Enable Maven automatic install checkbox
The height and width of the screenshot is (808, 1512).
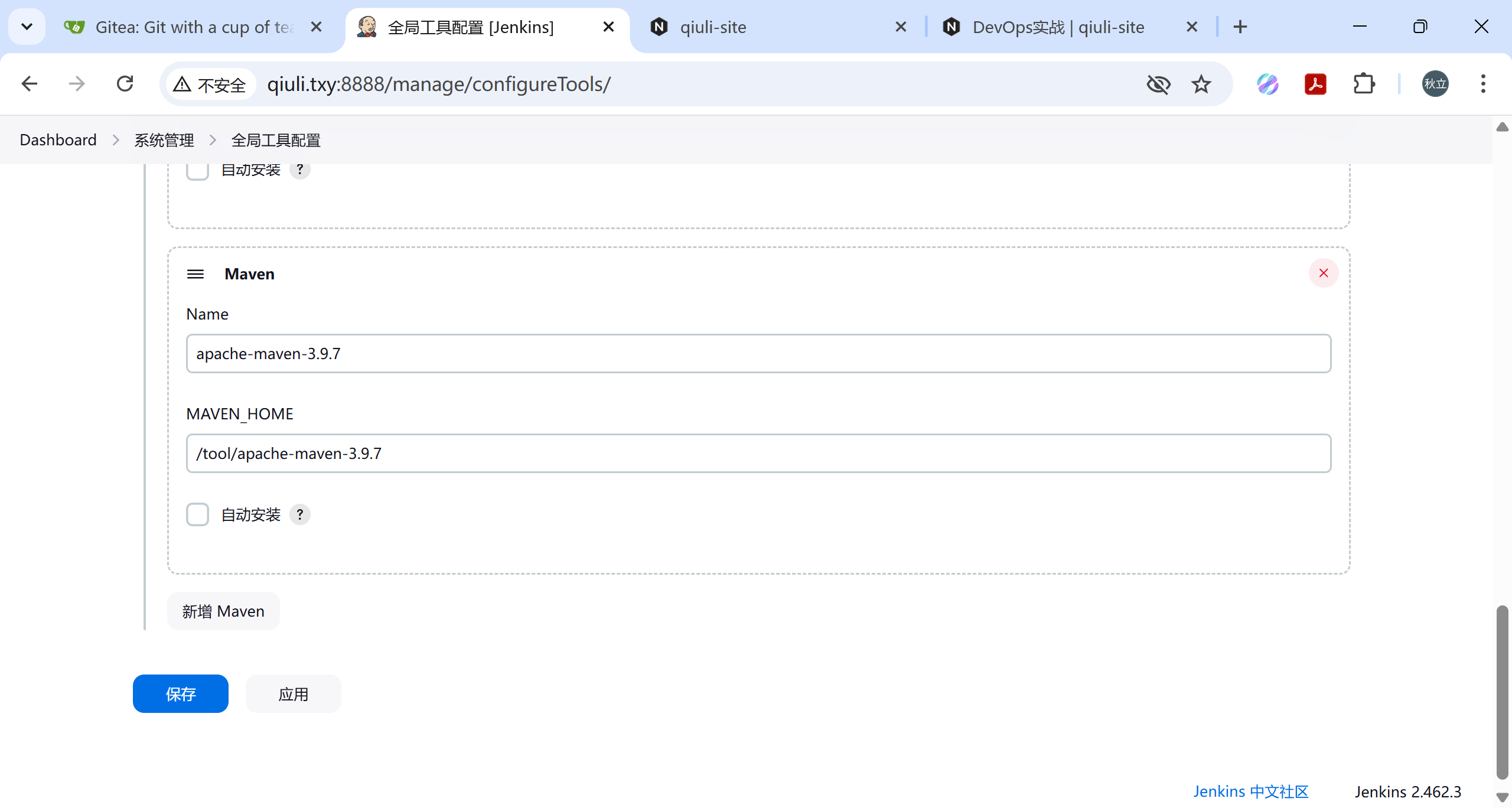pyautogui.click(x=198, y=514)
